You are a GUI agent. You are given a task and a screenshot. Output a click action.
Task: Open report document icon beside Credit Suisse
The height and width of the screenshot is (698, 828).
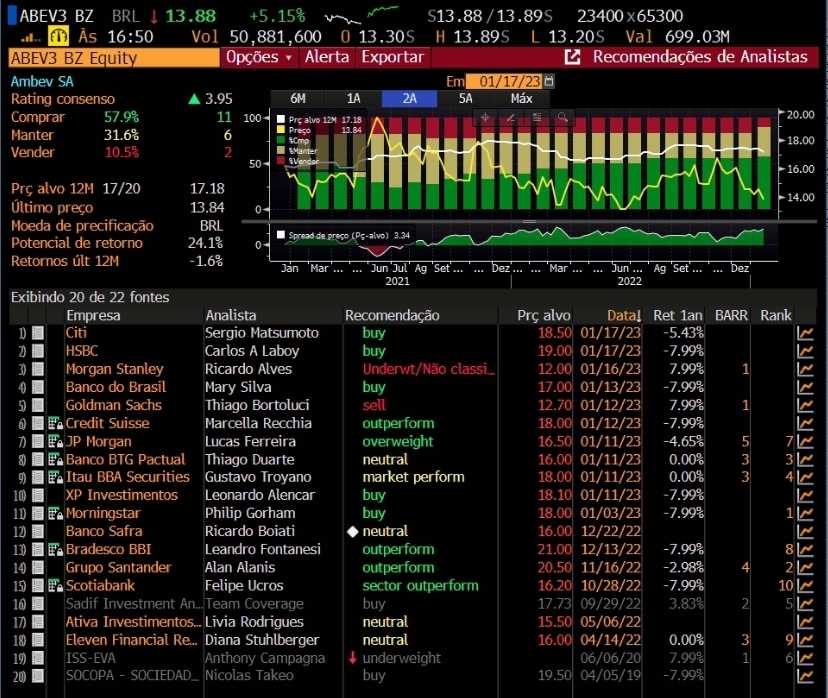[x=55, y=423]
